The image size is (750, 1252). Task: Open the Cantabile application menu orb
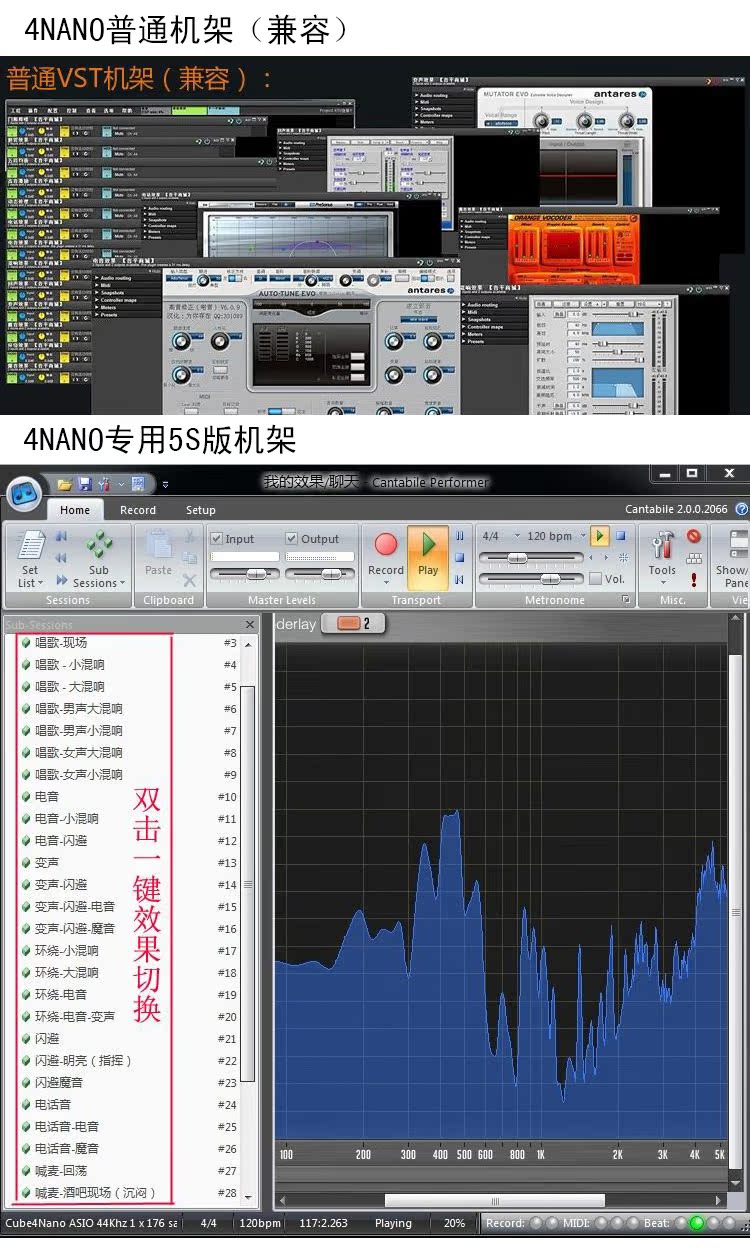tap(24, 494)
